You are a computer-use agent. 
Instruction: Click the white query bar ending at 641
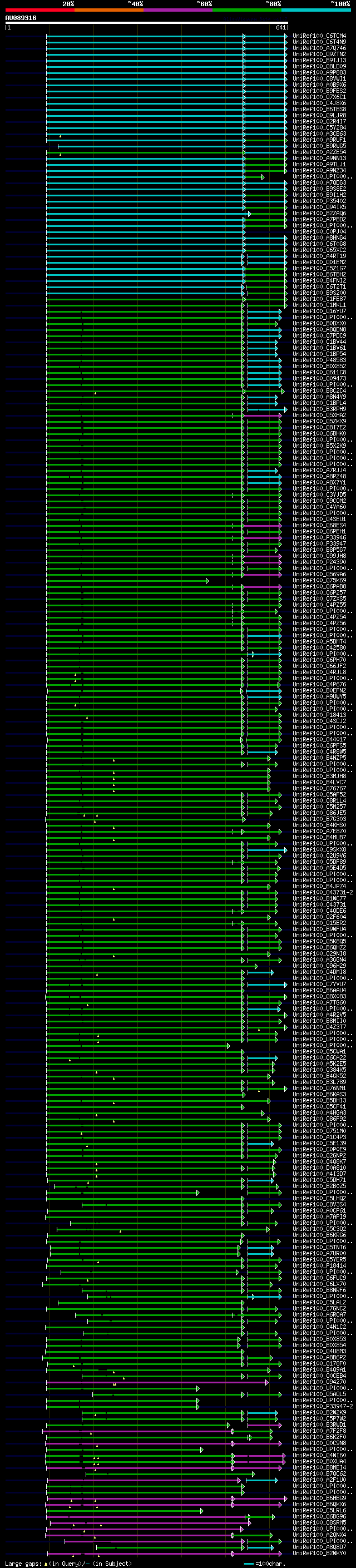coord(147,23)
